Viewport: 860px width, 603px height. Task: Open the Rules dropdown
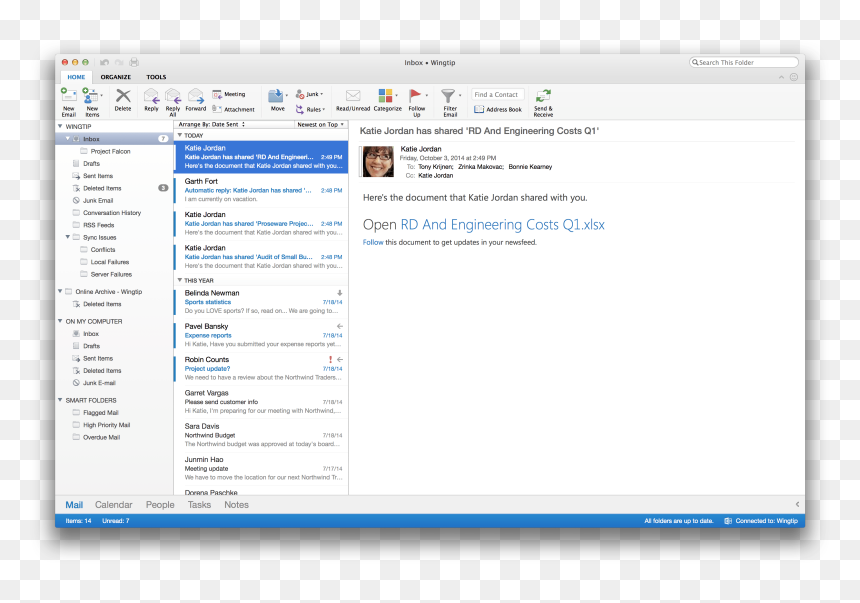click(310, 109)
